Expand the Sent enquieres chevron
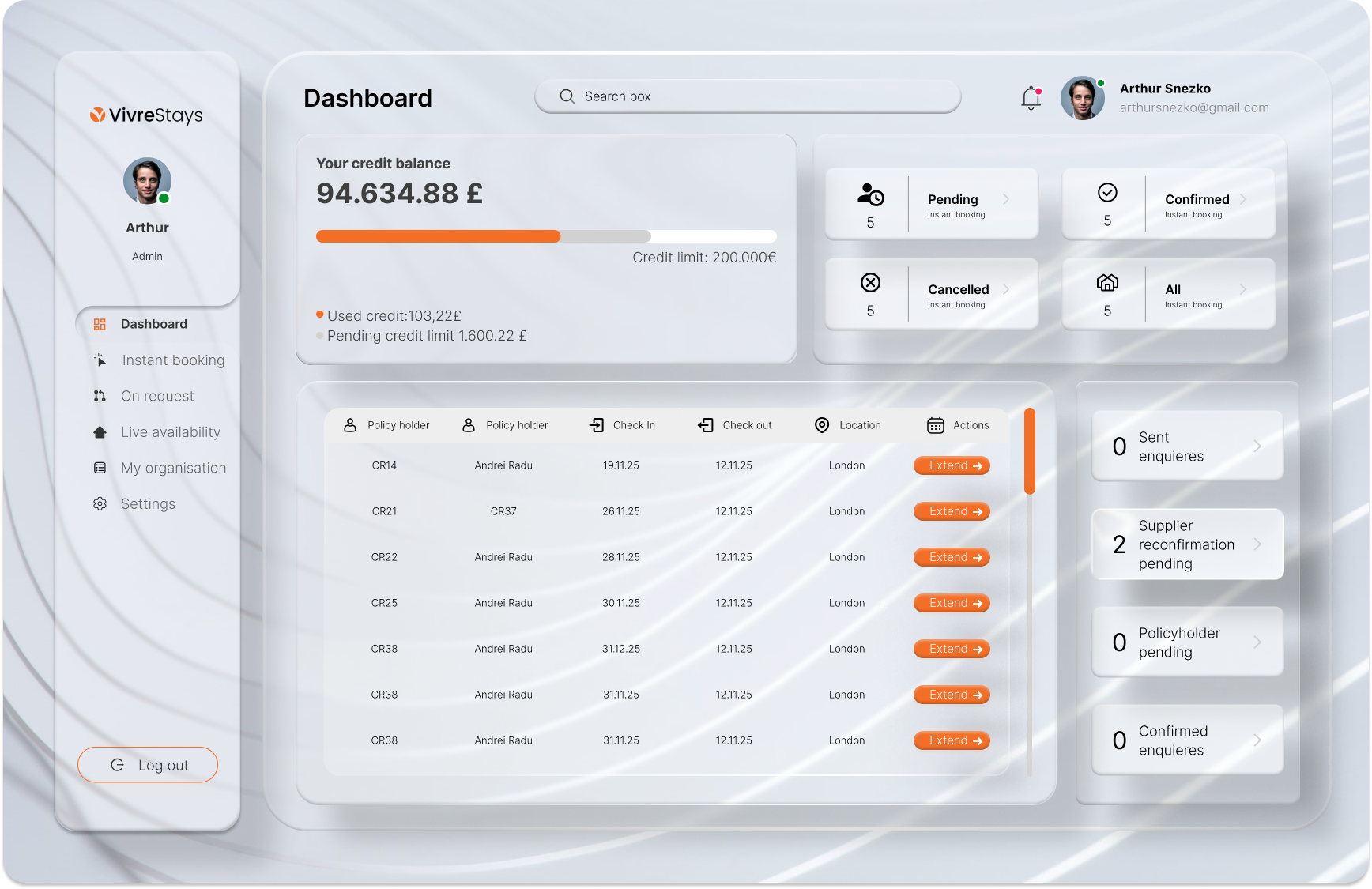1372x889 pixels. click(1257, 446)
